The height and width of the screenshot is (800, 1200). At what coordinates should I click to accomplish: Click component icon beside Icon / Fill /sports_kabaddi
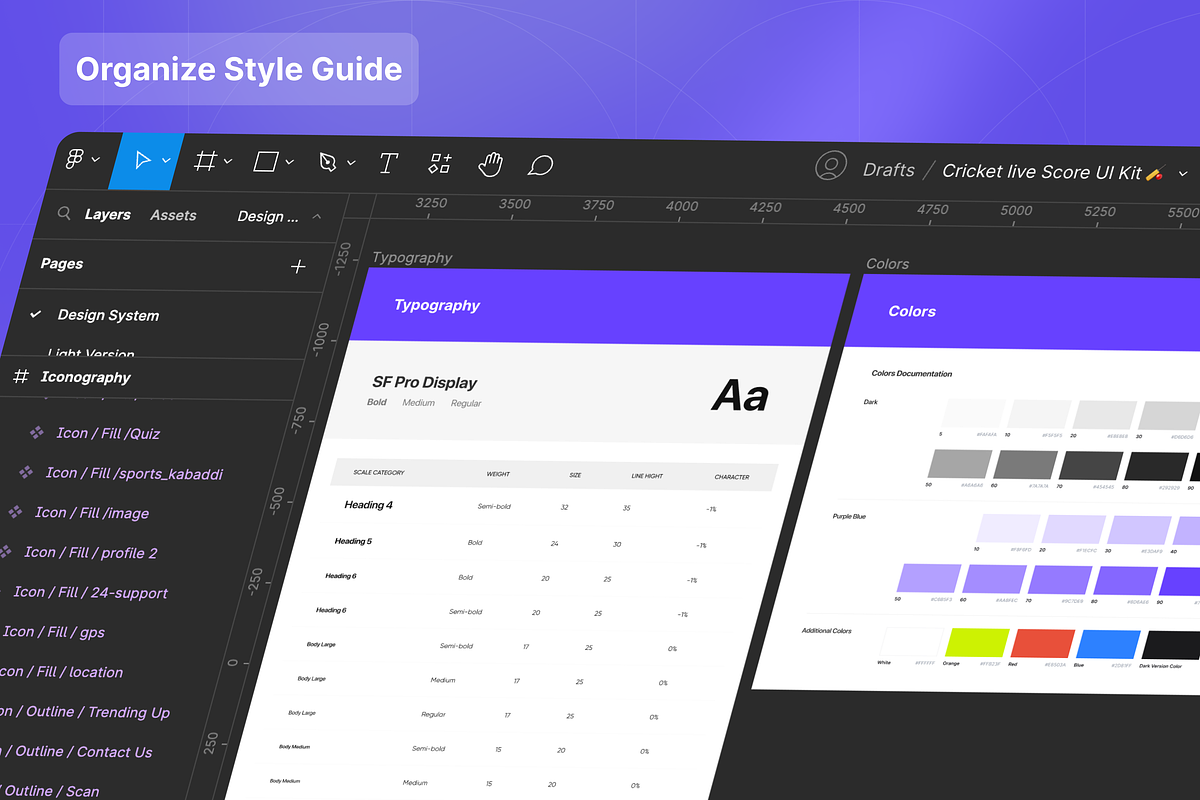[x=26, y=472]
